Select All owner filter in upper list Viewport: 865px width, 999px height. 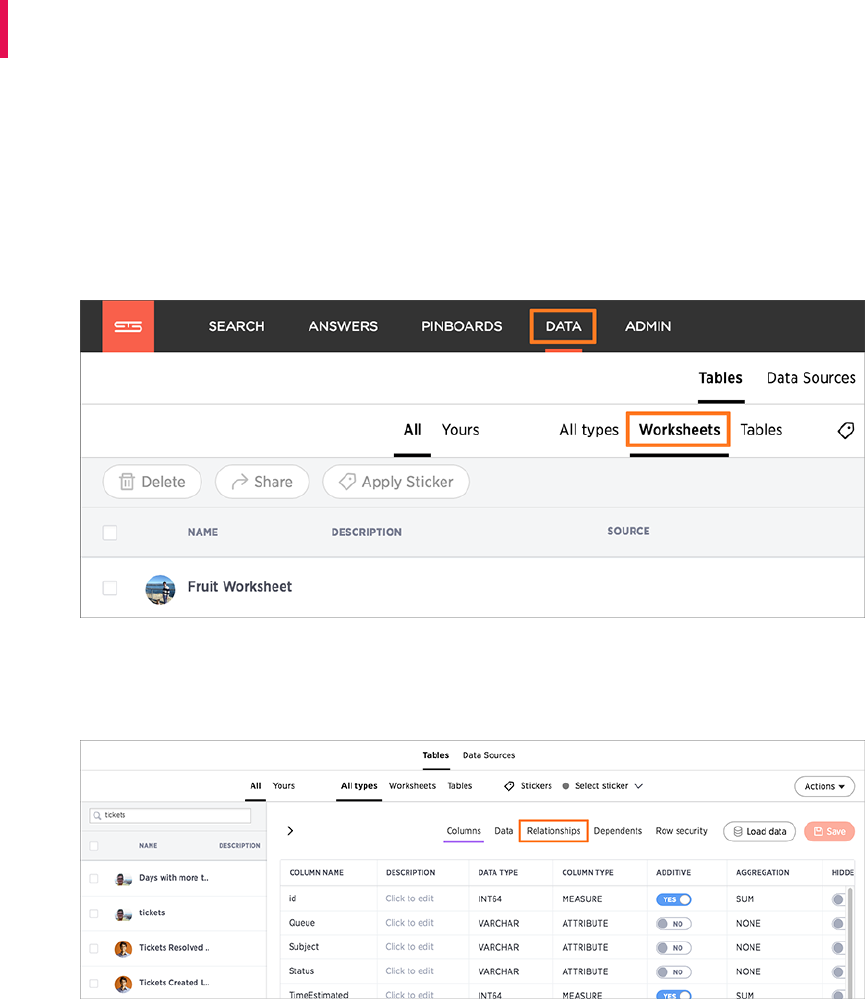pyautogui.click(x=413, y=429)
